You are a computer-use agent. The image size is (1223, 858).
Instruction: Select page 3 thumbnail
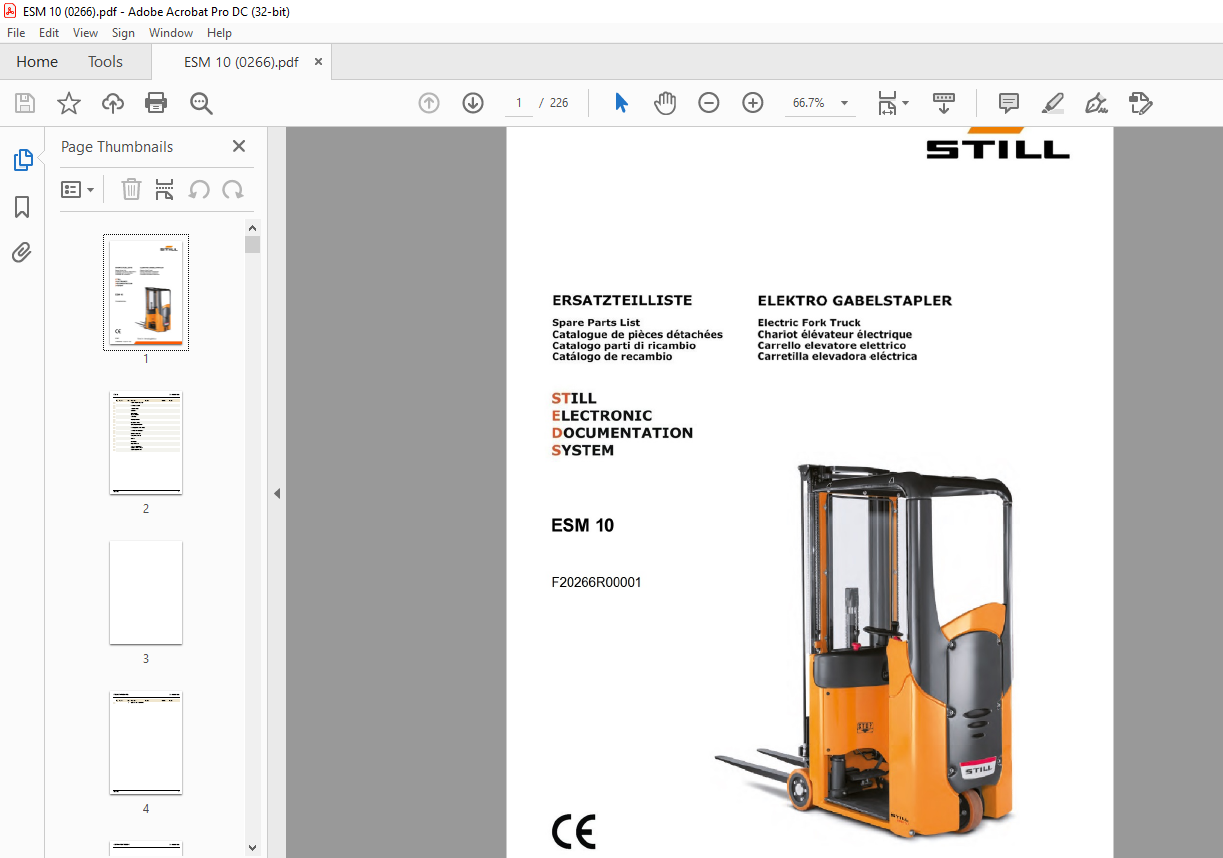(146, 593)
